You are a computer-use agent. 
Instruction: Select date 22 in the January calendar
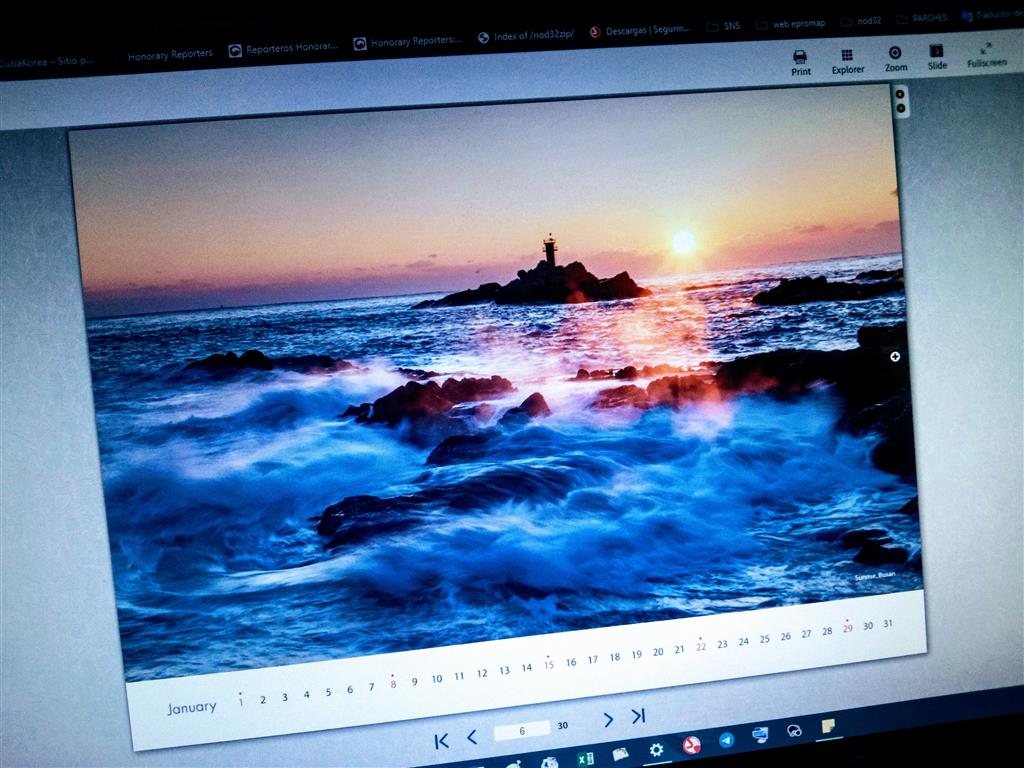pyautogui.click(x=701, y=645)
